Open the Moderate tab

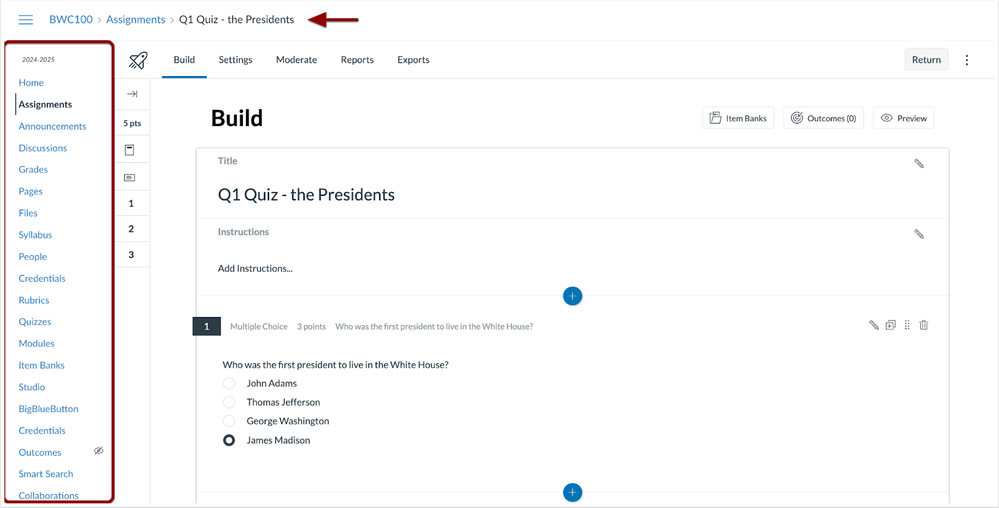296,60
